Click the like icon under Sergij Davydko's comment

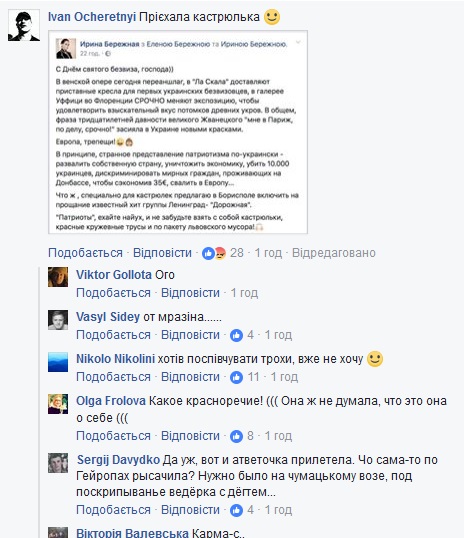pos(236,510)
